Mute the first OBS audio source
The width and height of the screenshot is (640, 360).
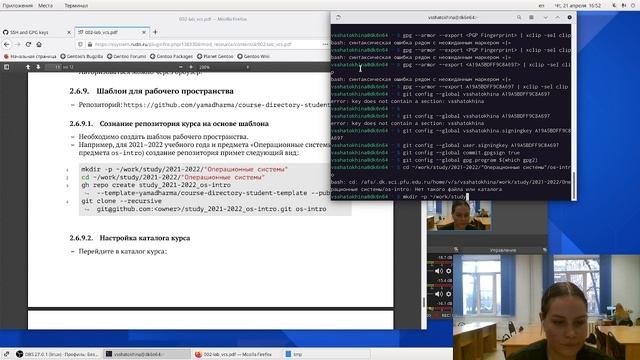pos(438,271)
